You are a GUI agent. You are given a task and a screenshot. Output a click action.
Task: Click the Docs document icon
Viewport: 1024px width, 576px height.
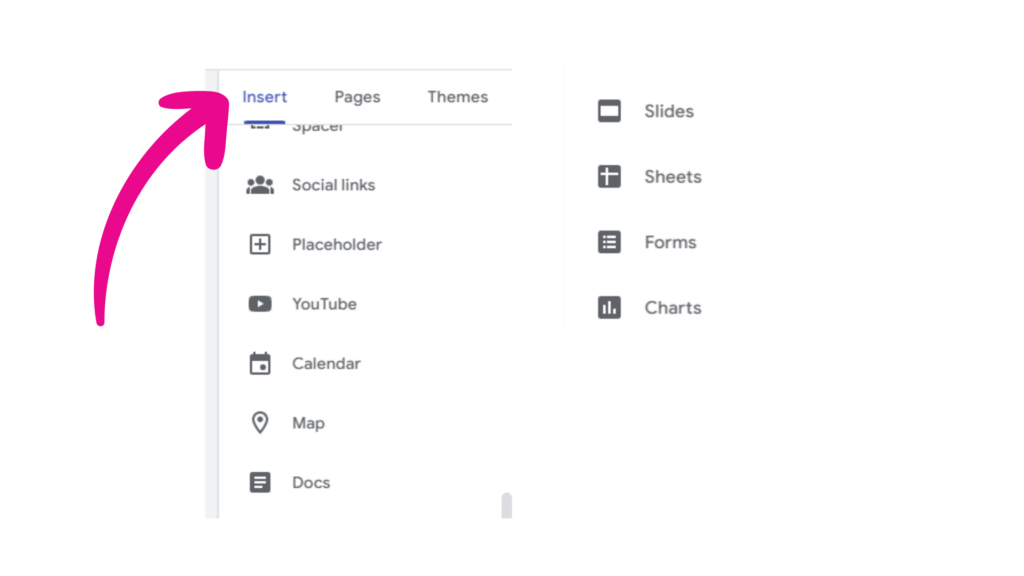(x=260, y=482)
